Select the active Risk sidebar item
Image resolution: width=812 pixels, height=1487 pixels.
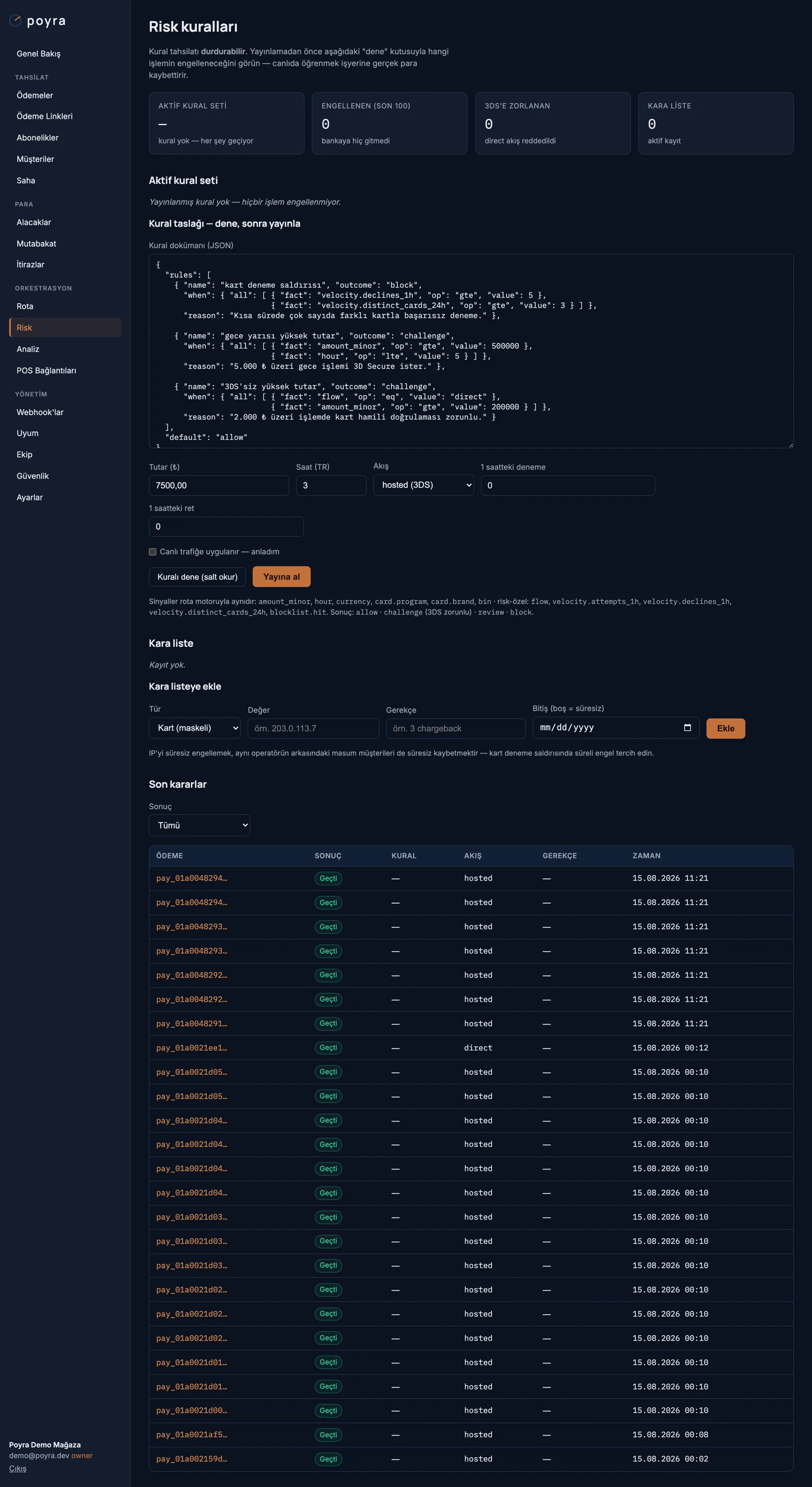coord(65,327)
